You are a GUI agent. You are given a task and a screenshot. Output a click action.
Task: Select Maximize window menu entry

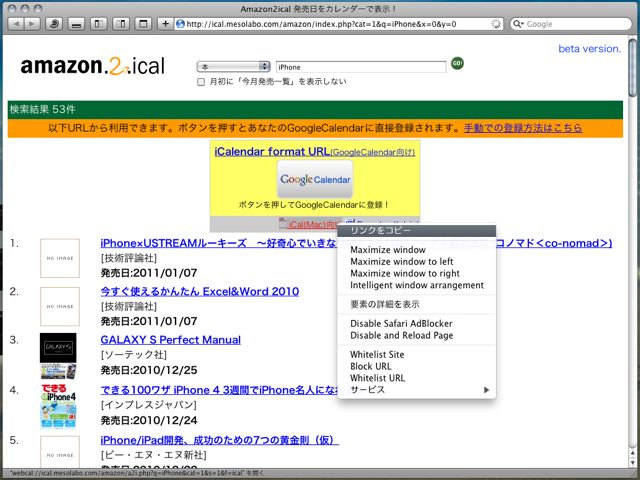[x=417, y=250]
